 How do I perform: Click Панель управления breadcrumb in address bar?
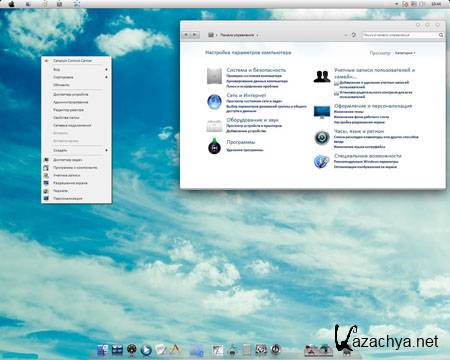click(x=237, y=35)
